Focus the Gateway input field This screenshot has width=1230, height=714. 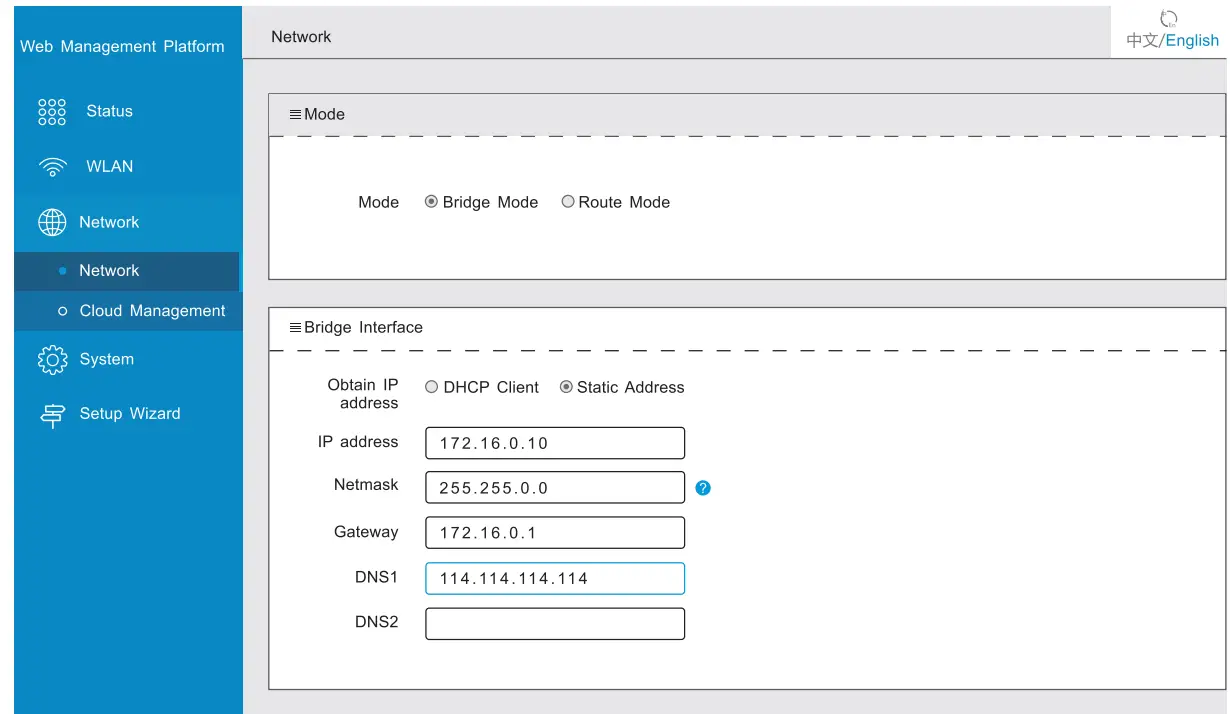tap(555, 533)
